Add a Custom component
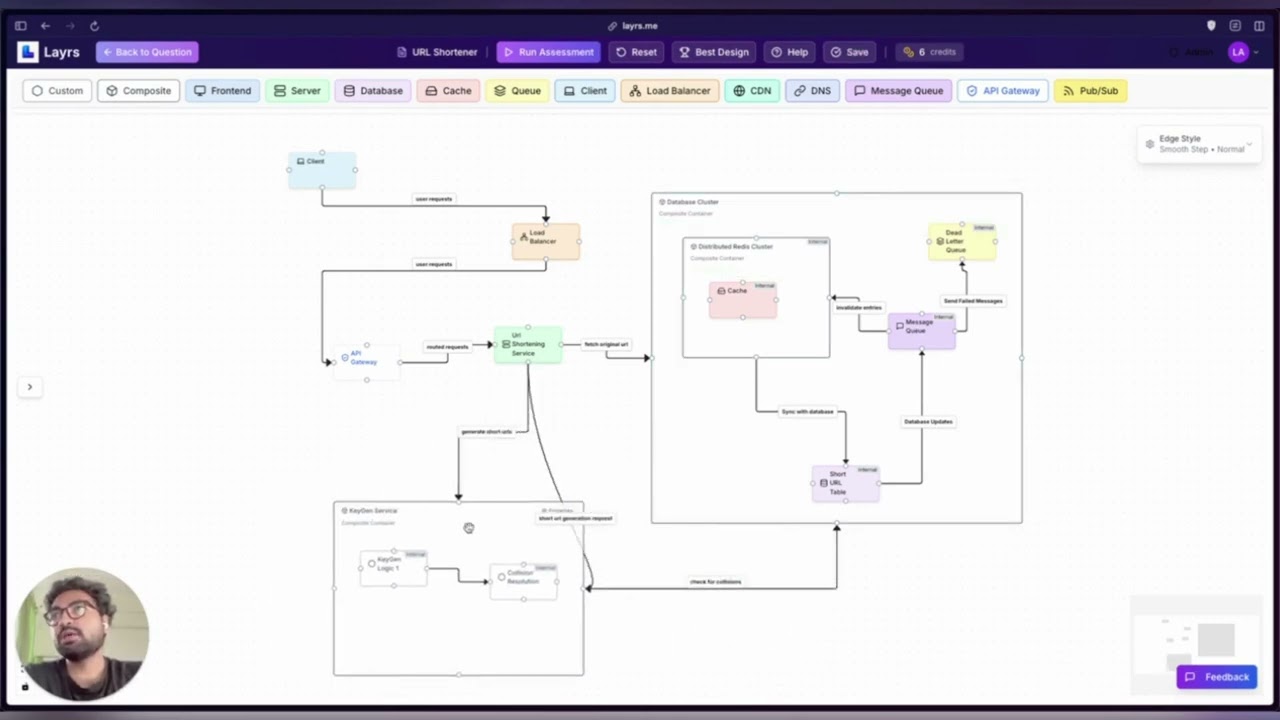Image resolution: width=1280 pixels, height=720 pixels. [x=57, y=91]
